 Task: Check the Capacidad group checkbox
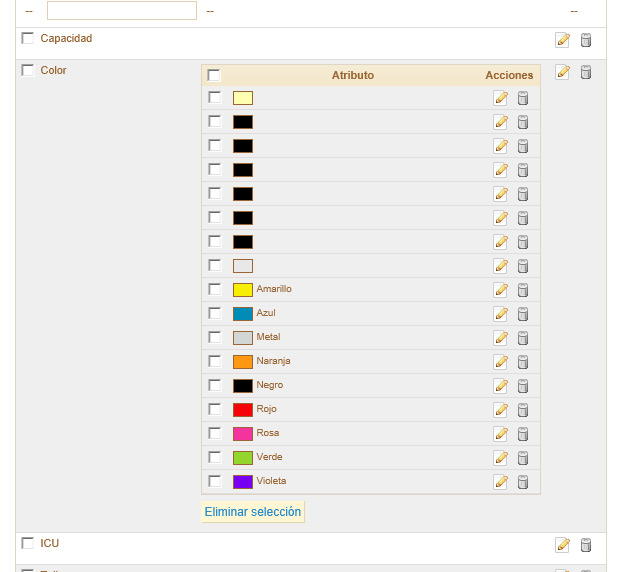coord(27,38)
